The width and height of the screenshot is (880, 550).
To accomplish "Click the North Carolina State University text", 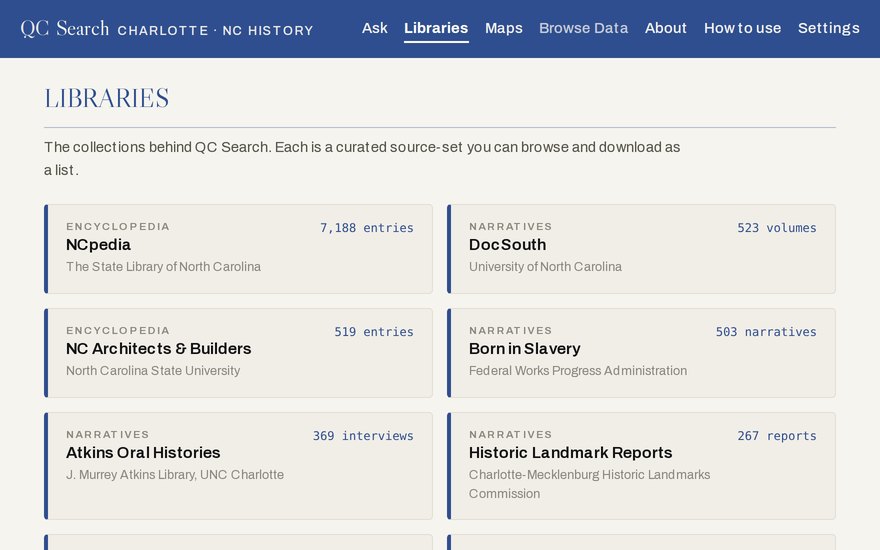I will tap(153, 370).
